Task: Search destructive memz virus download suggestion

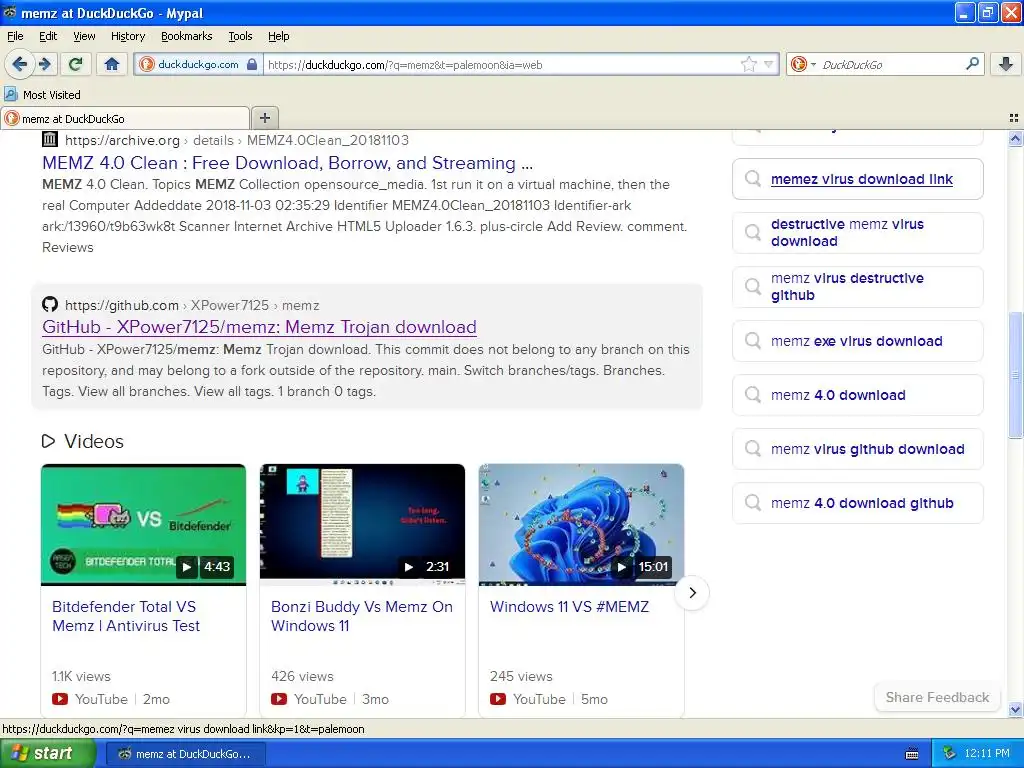Action: coord(857,232)
